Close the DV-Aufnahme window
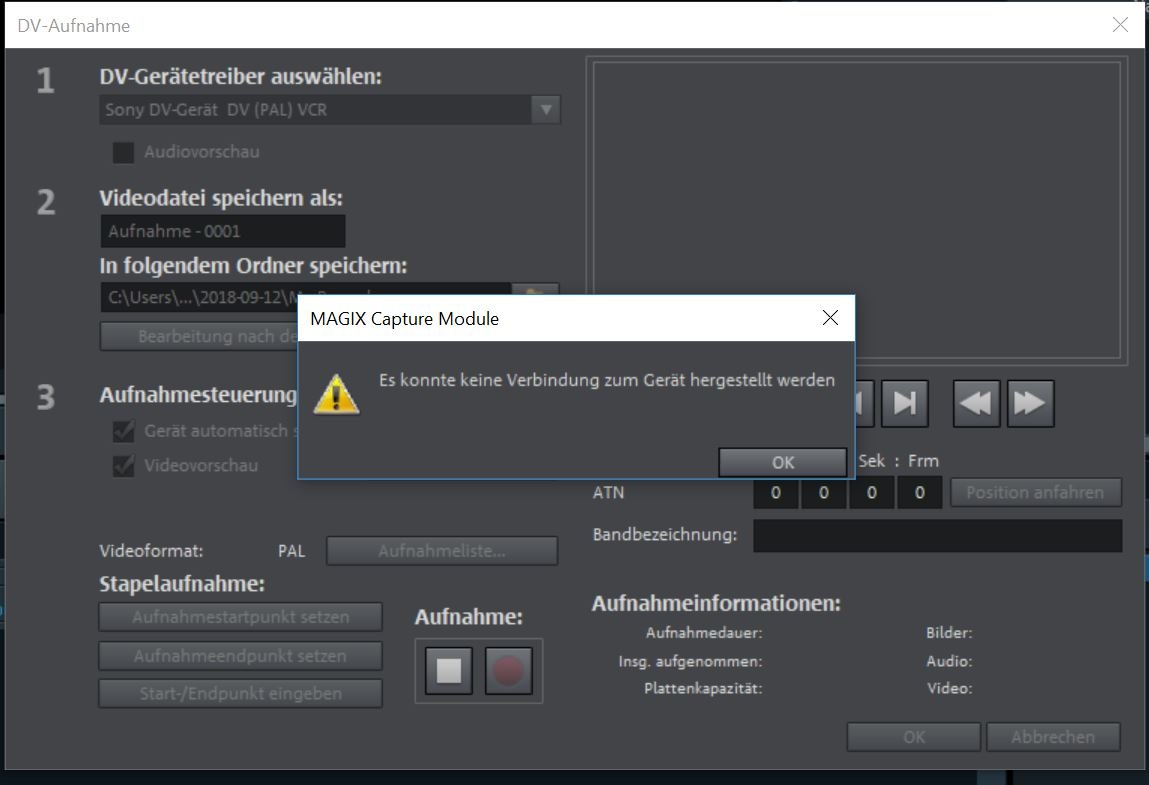Screen dimensions: 1149x785 [x=1120, y=25]
